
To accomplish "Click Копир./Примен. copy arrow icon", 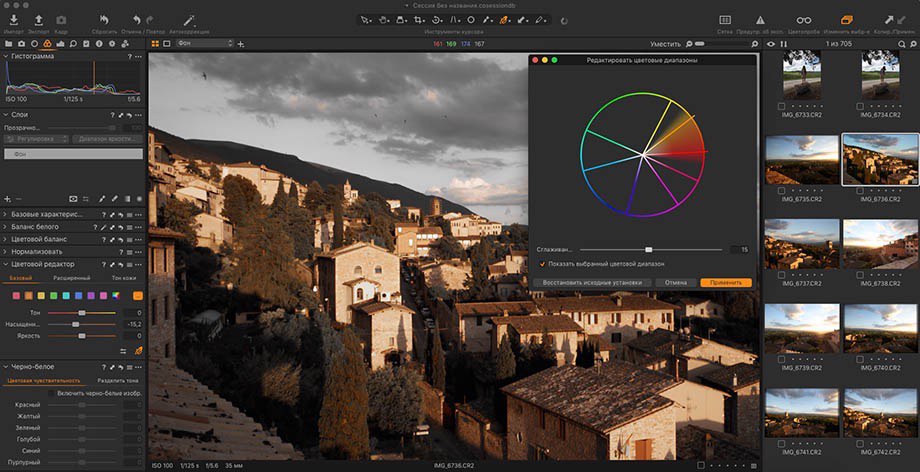I will (889, 20).
